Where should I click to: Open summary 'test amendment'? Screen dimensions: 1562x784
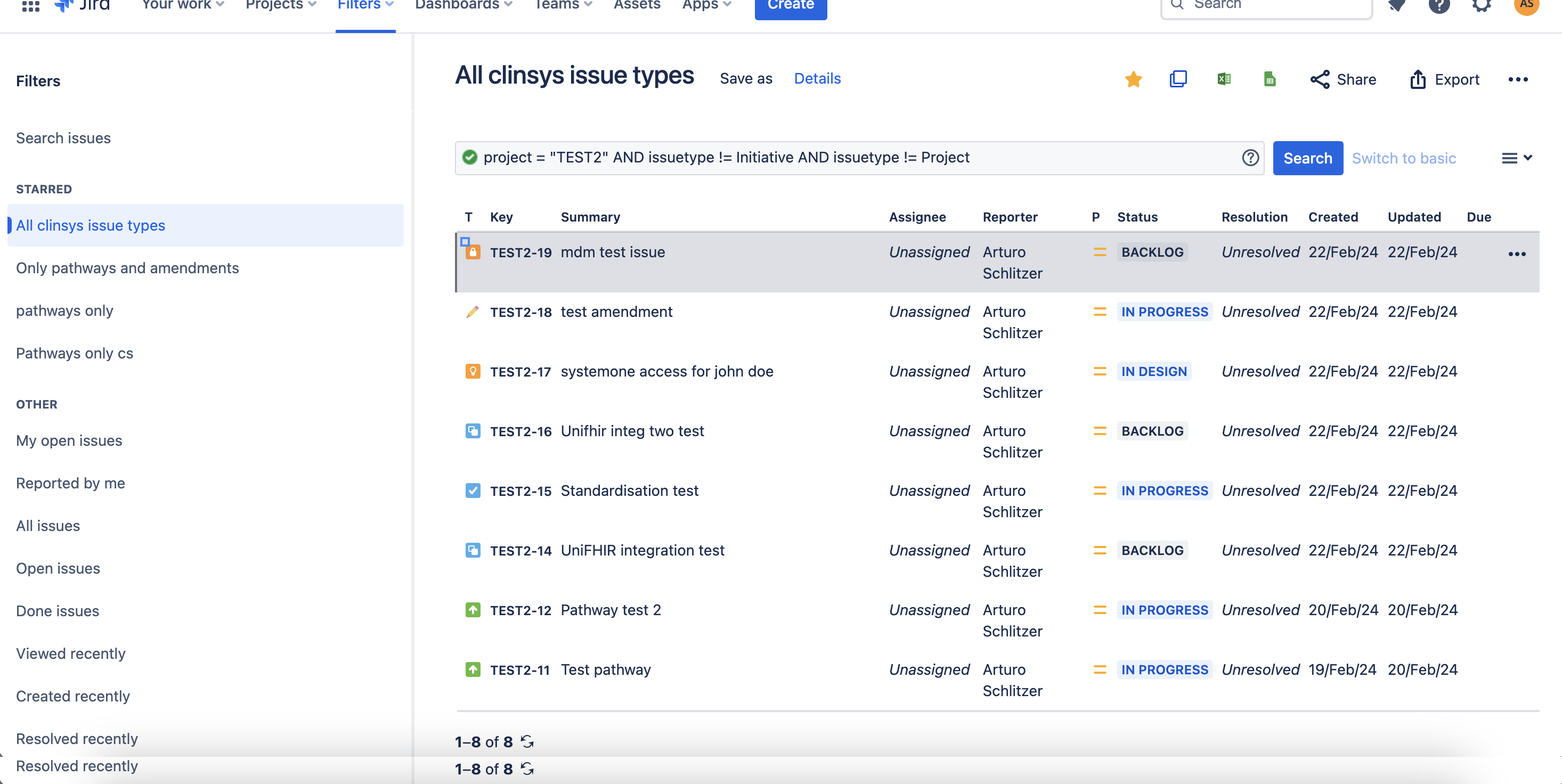pos(616,312)
